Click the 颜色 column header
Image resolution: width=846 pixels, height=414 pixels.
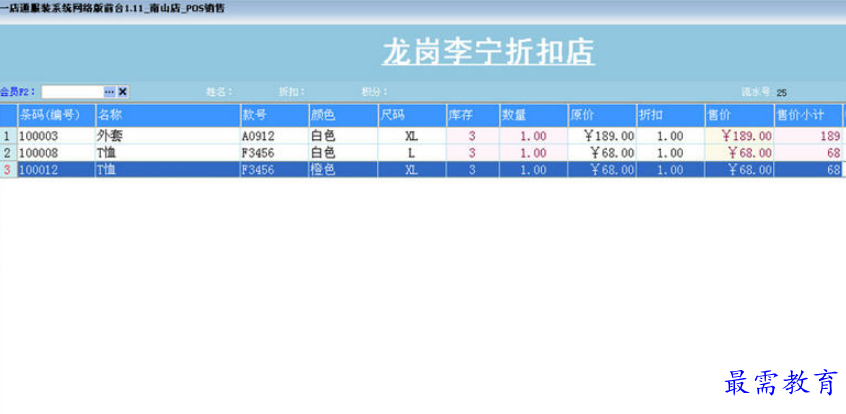[343, 115]
